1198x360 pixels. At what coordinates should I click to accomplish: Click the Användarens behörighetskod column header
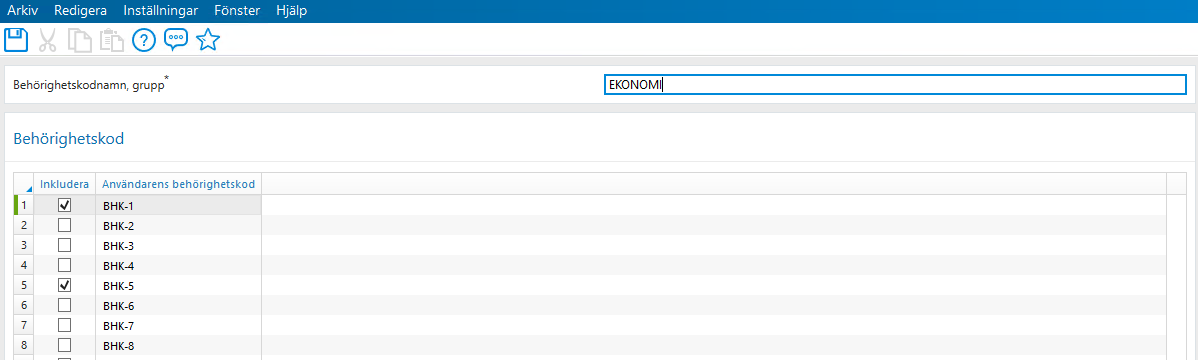point(179,184)
